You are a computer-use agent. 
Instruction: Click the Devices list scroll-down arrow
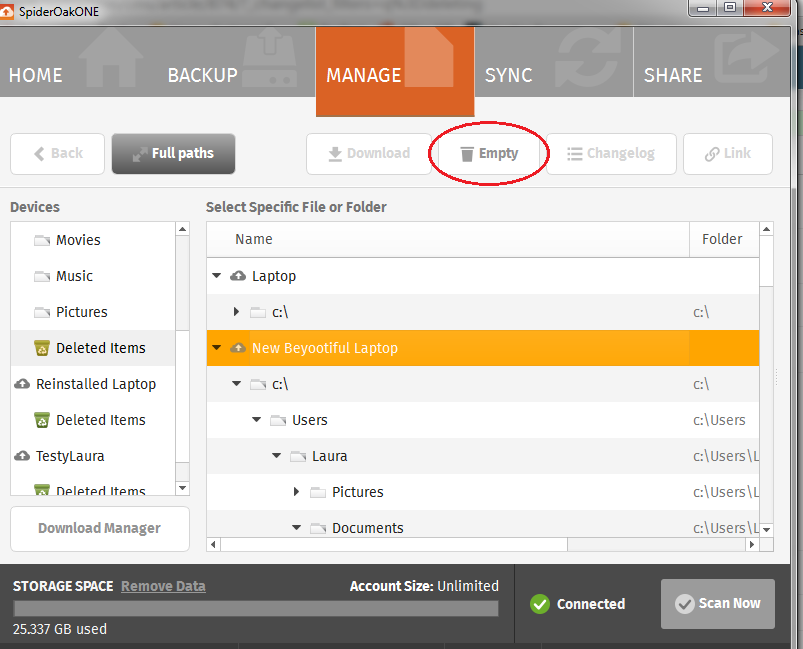click(182, 488)
